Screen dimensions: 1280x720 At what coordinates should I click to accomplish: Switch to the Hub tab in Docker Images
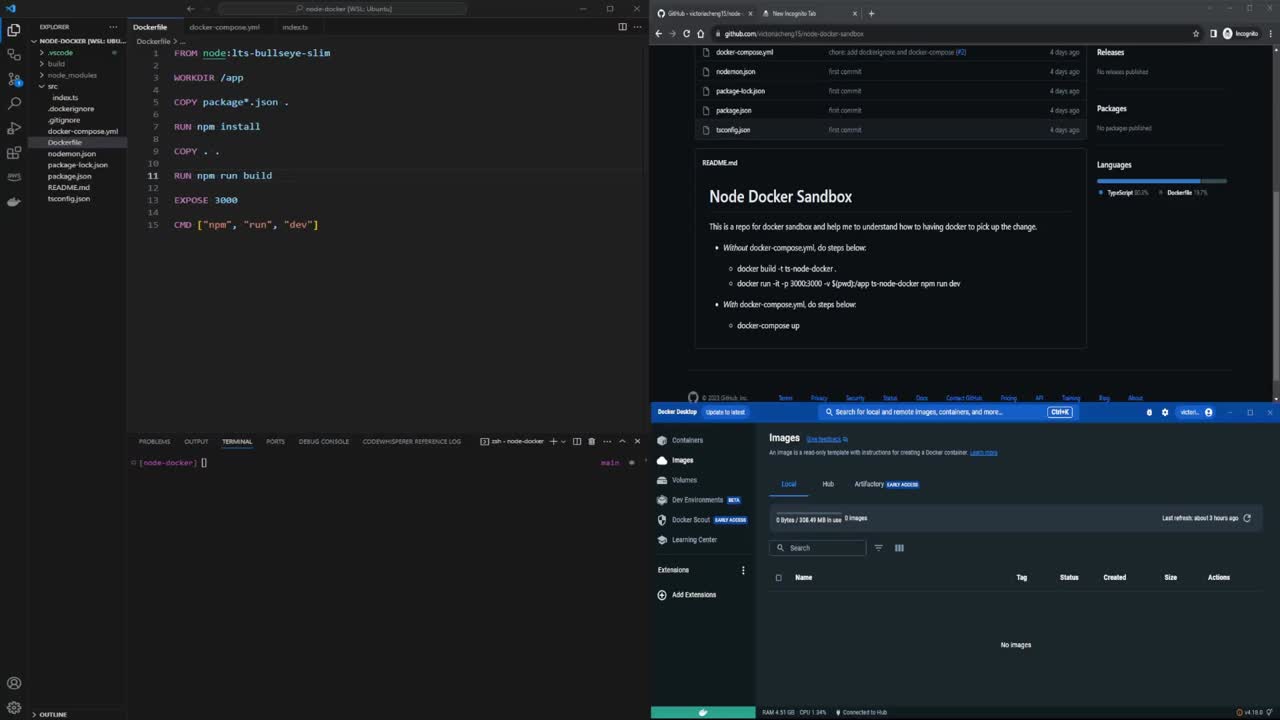828,484
